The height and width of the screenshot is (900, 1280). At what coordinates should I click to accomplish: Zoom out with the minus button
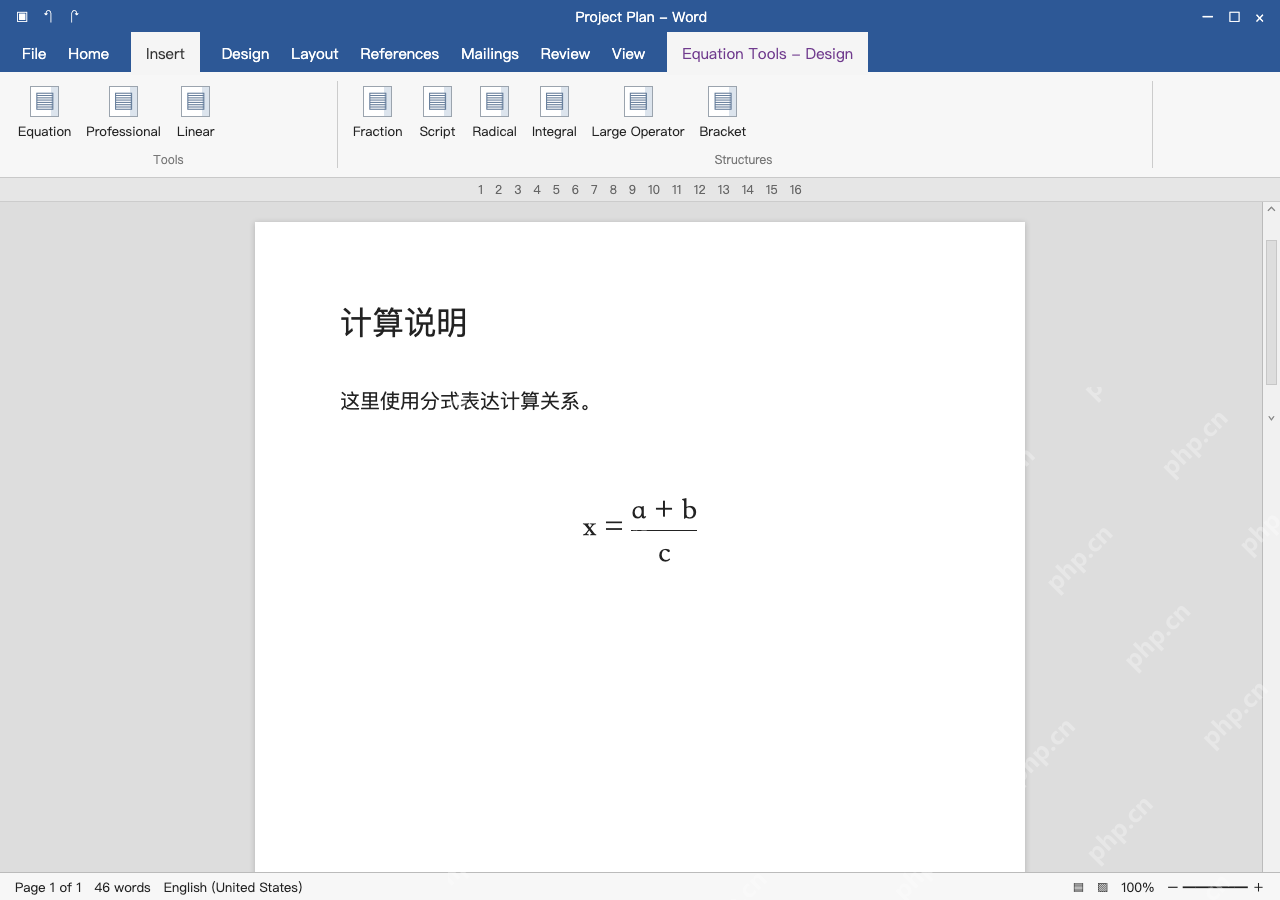pos(1173,887)
